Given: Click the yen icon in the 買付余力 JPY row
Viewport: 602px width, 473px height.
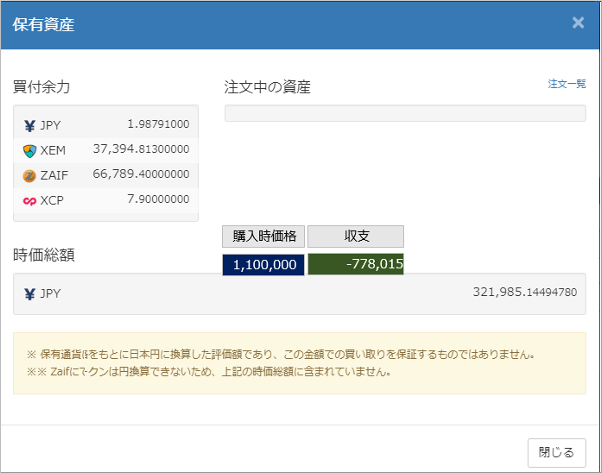Looking at the screenshot, I should point(30,126).
